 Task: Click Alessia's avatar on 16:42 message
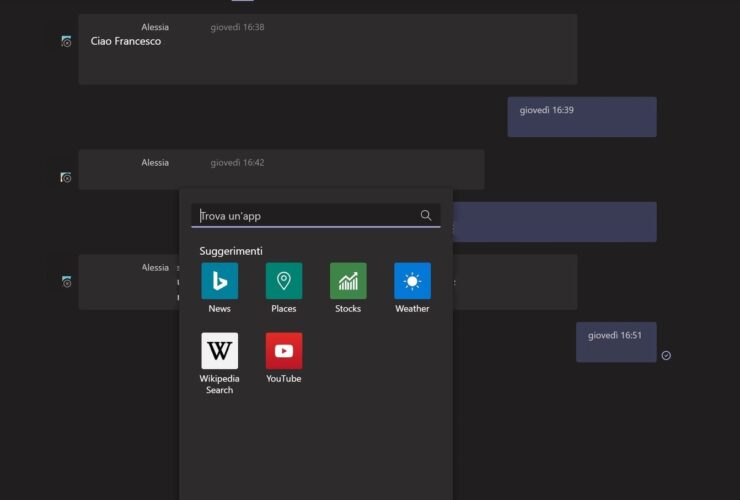click(x=66, y=177)
